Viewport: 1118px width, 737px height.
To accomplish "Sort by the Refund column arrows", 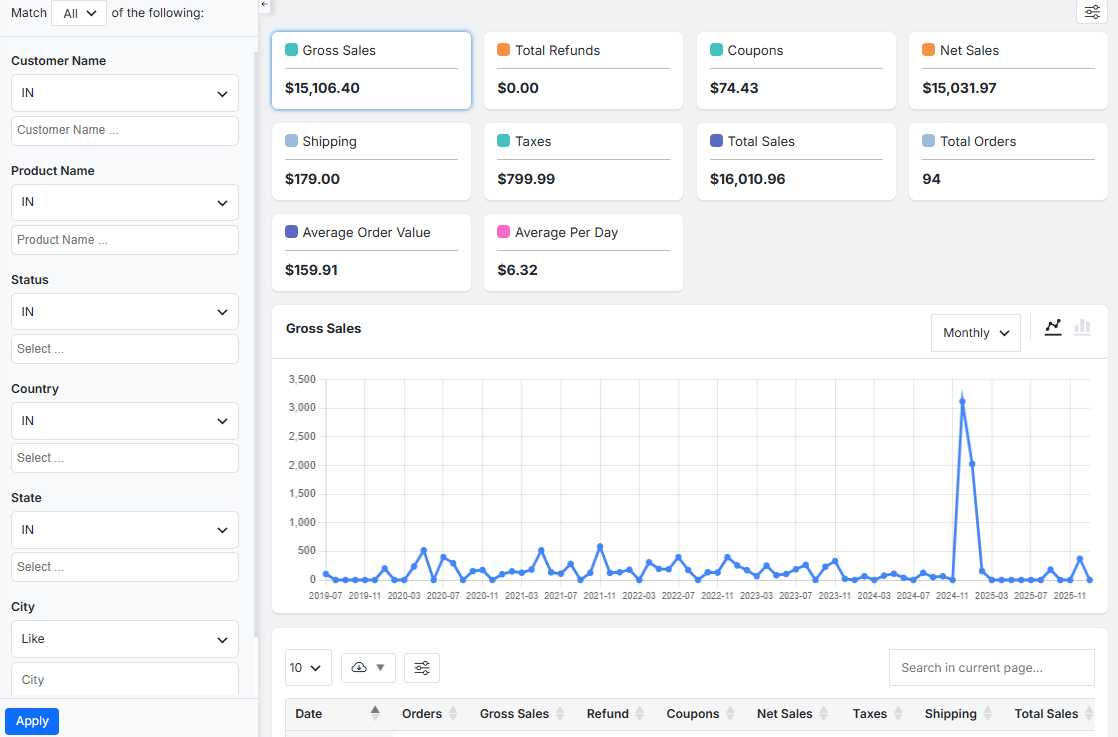I will coord(640,713).
